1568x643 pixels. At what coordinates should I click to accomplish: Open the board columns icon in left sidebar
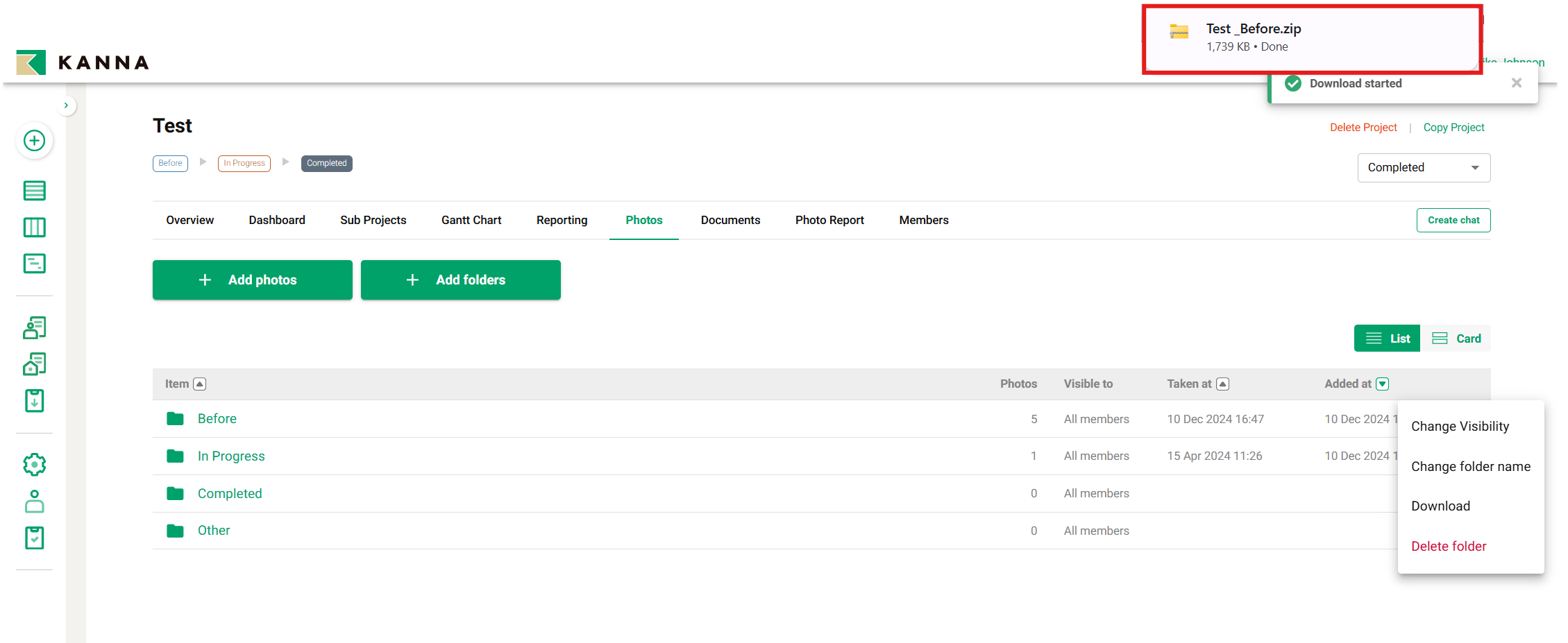[34, 228]
